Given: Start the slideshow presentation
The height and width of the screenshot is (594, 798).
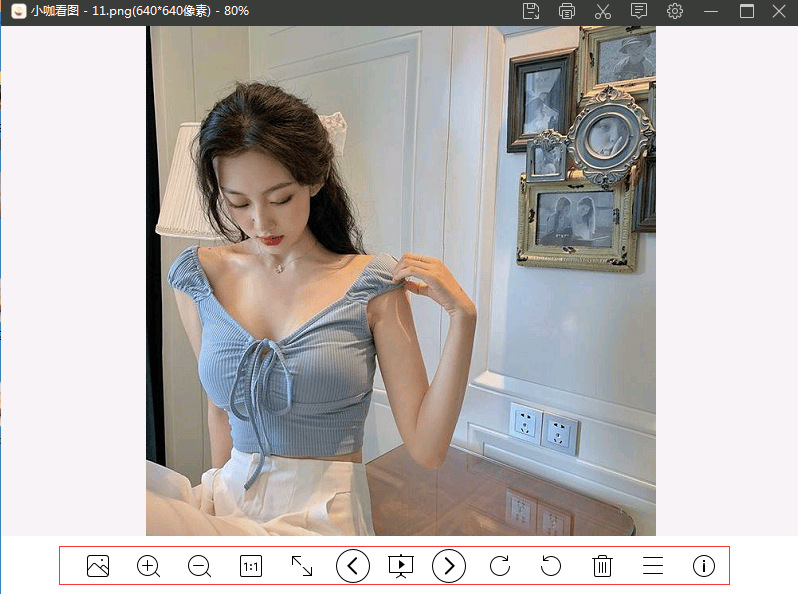Looking at the screenshot, I should tap(400, 566).
